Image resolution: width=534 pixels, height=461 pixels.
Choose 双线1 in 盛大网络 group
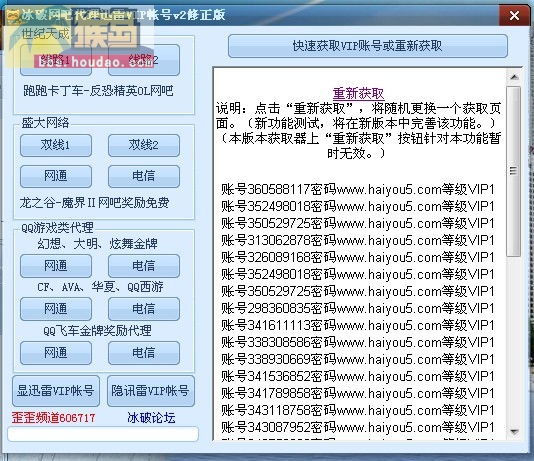coord(56,145)
